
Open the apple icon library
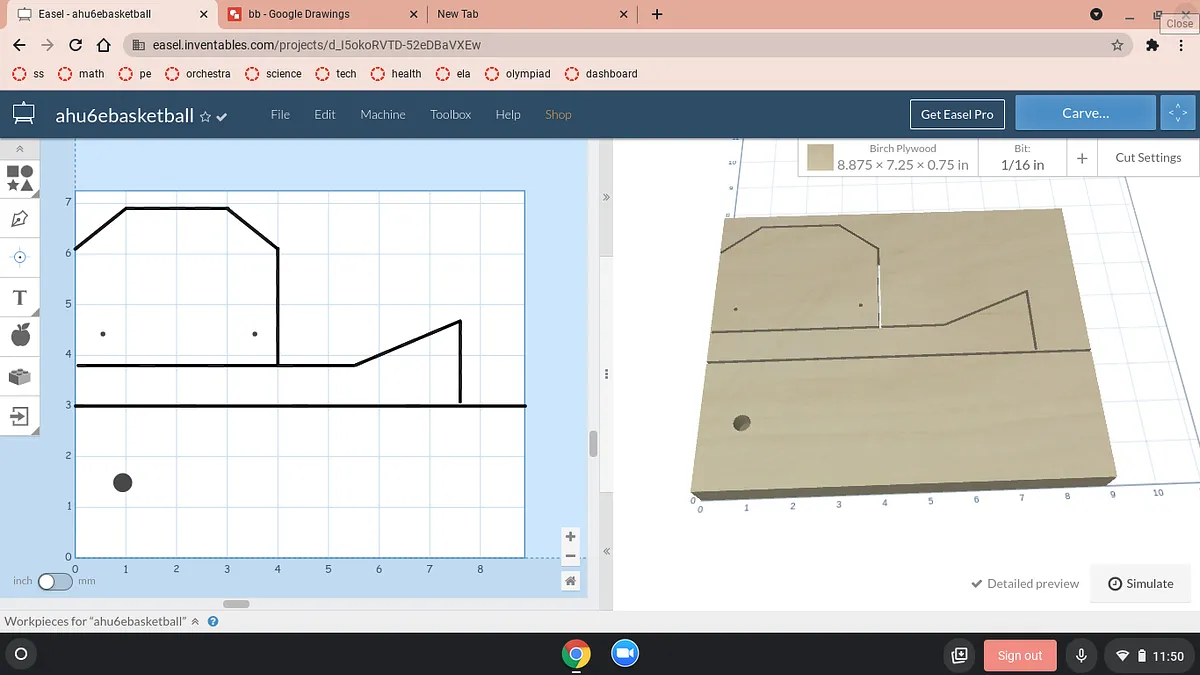20,336
